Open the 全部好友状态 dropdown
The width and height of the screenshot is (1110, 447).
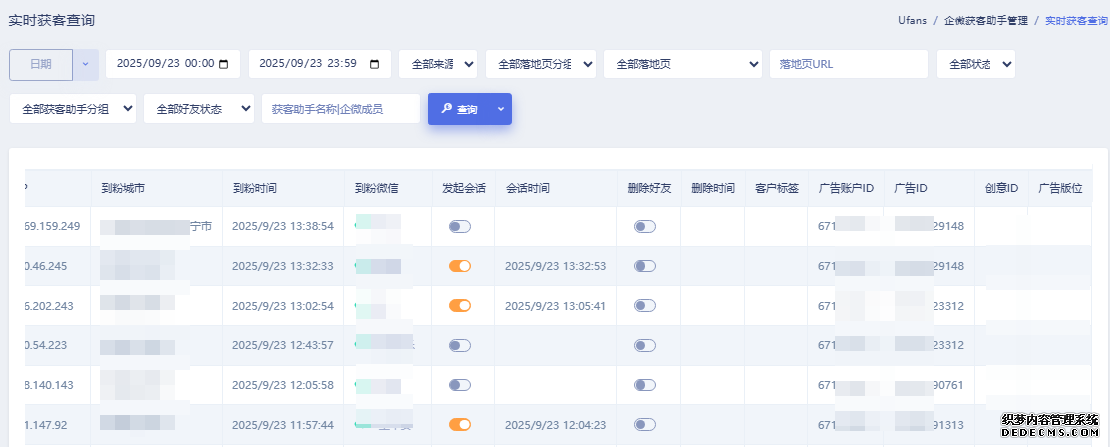198,109
